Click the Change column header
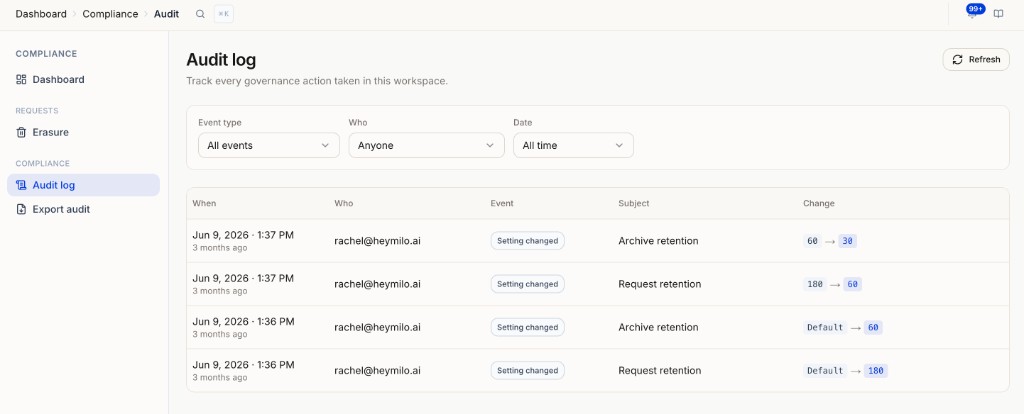 (x=818, y=204)
